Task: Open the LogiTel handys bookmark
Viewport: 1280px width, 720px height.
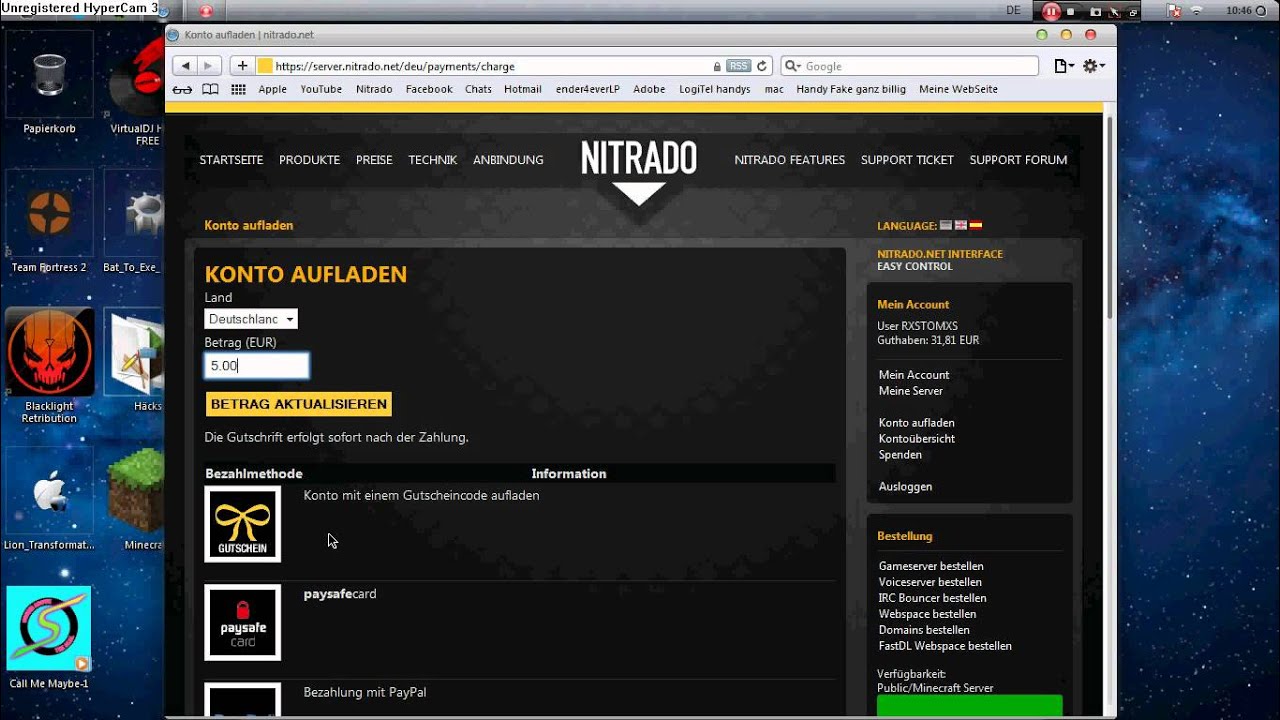Action: pyautogui.click(x=715, y=89)
